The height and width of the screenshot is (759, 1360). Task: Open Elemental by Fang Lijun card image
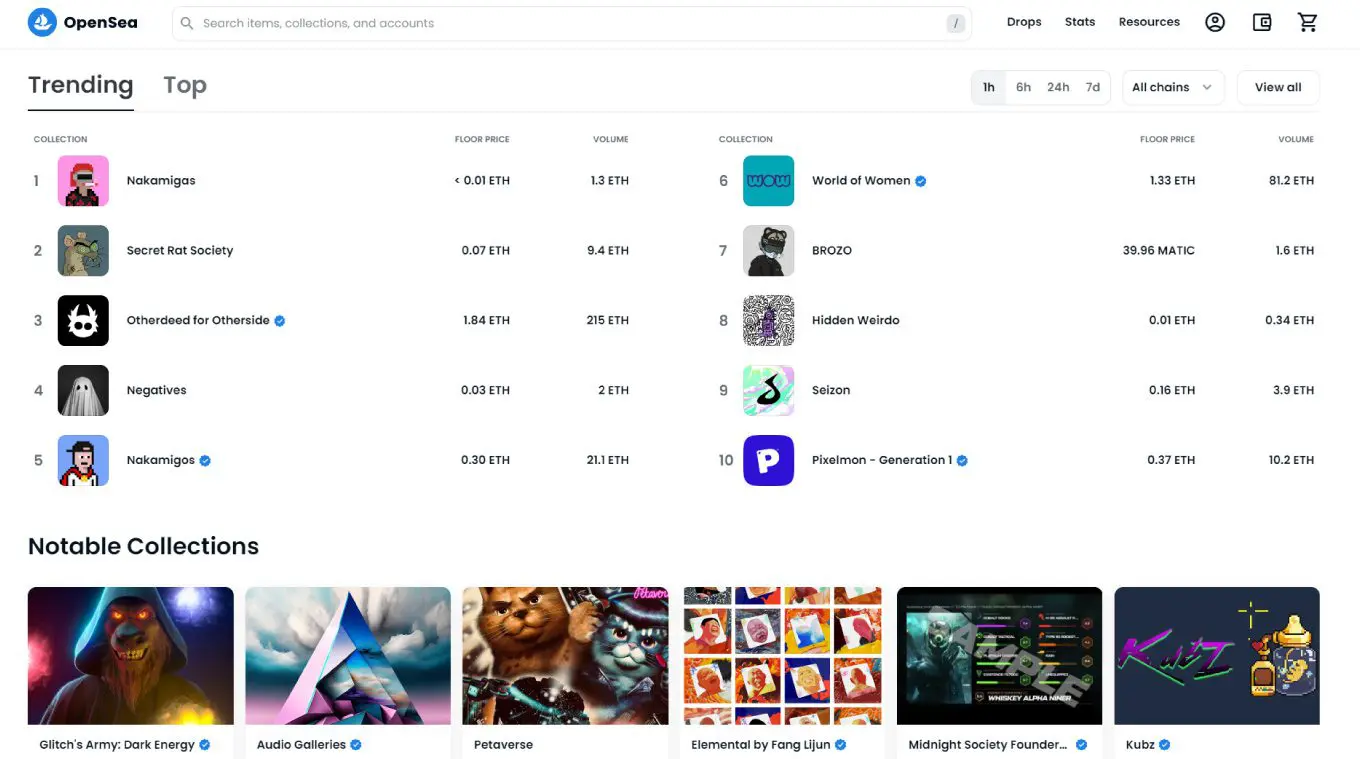click(783, 656)
